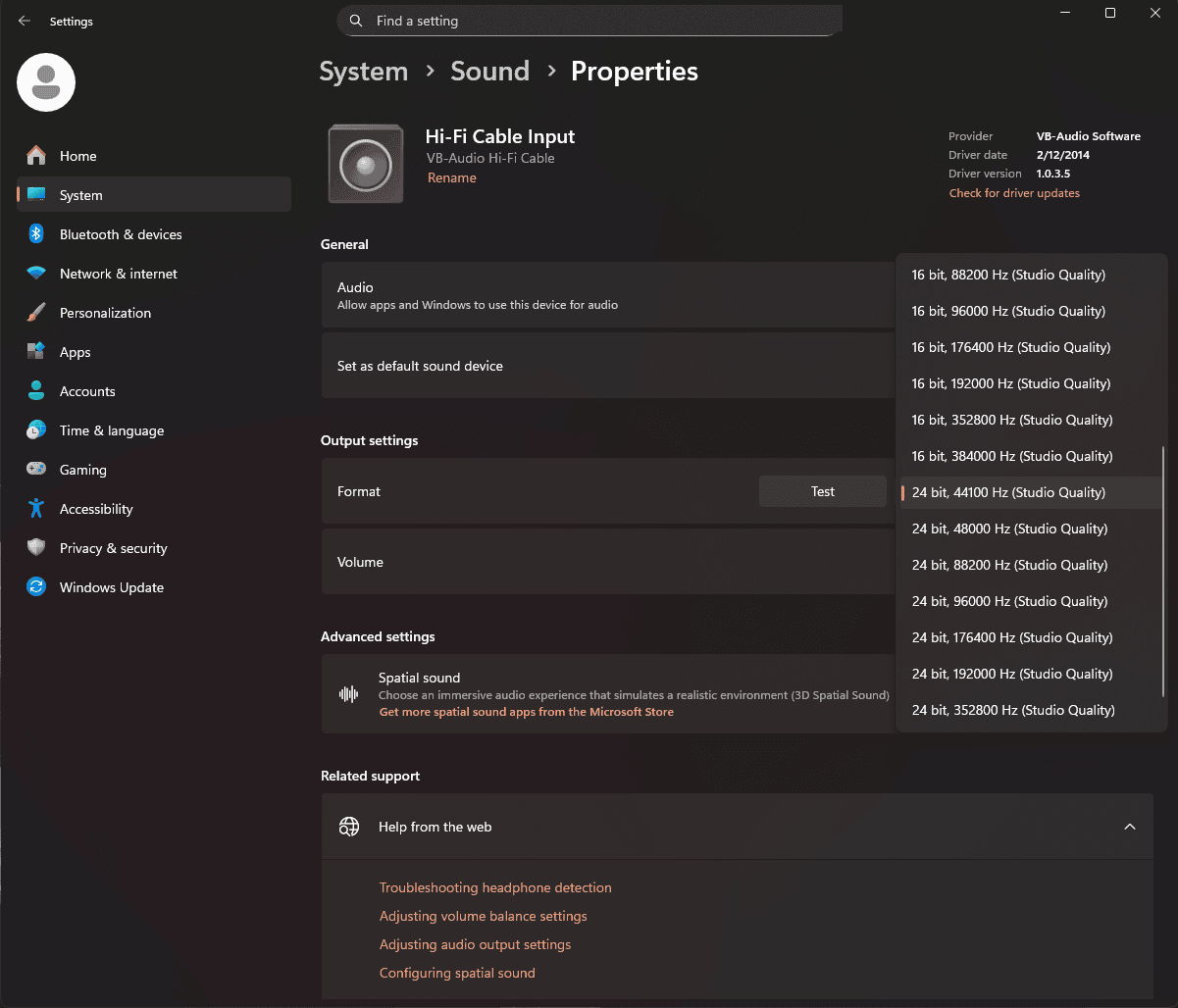Open the user profile avatar
Viewport: 1178px width, 1008px height.
coord(45,82)
